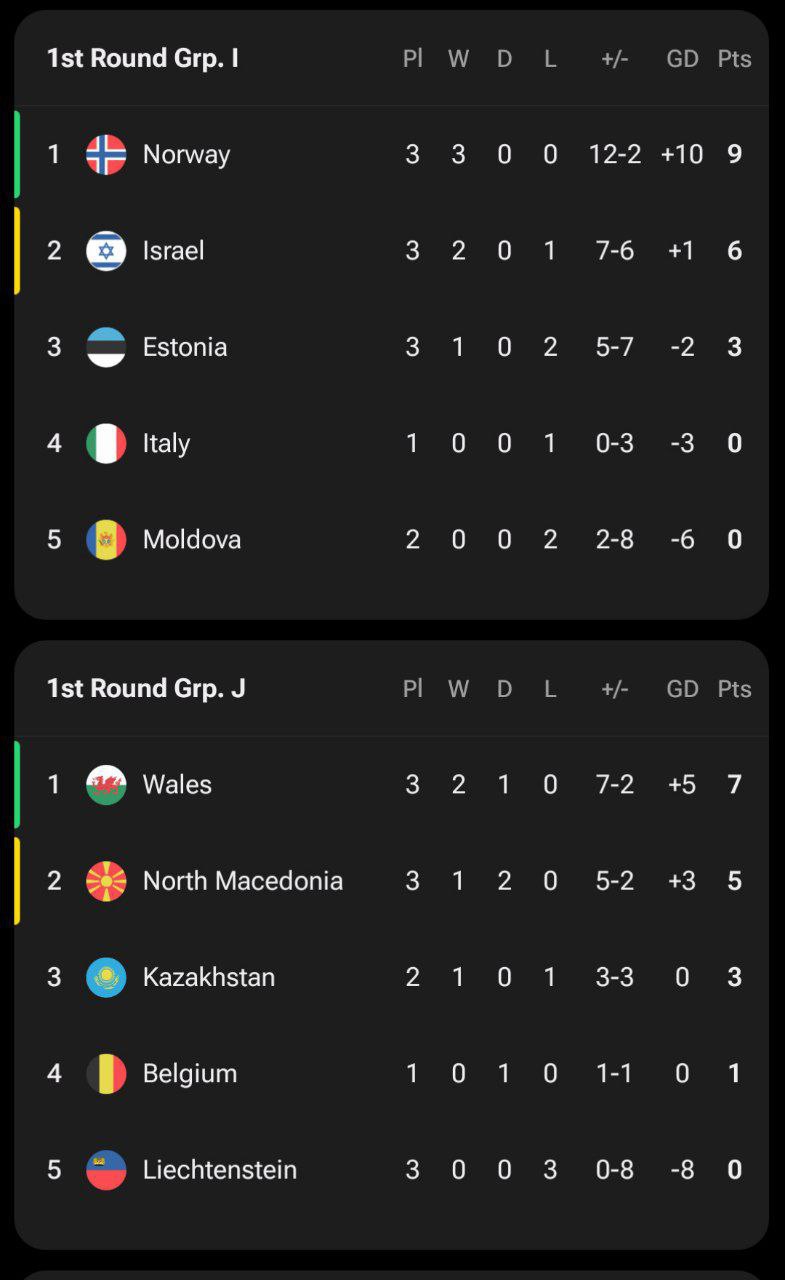Click the Belgium flag icon
The image size is (785, 1280).
(106, 1074)
